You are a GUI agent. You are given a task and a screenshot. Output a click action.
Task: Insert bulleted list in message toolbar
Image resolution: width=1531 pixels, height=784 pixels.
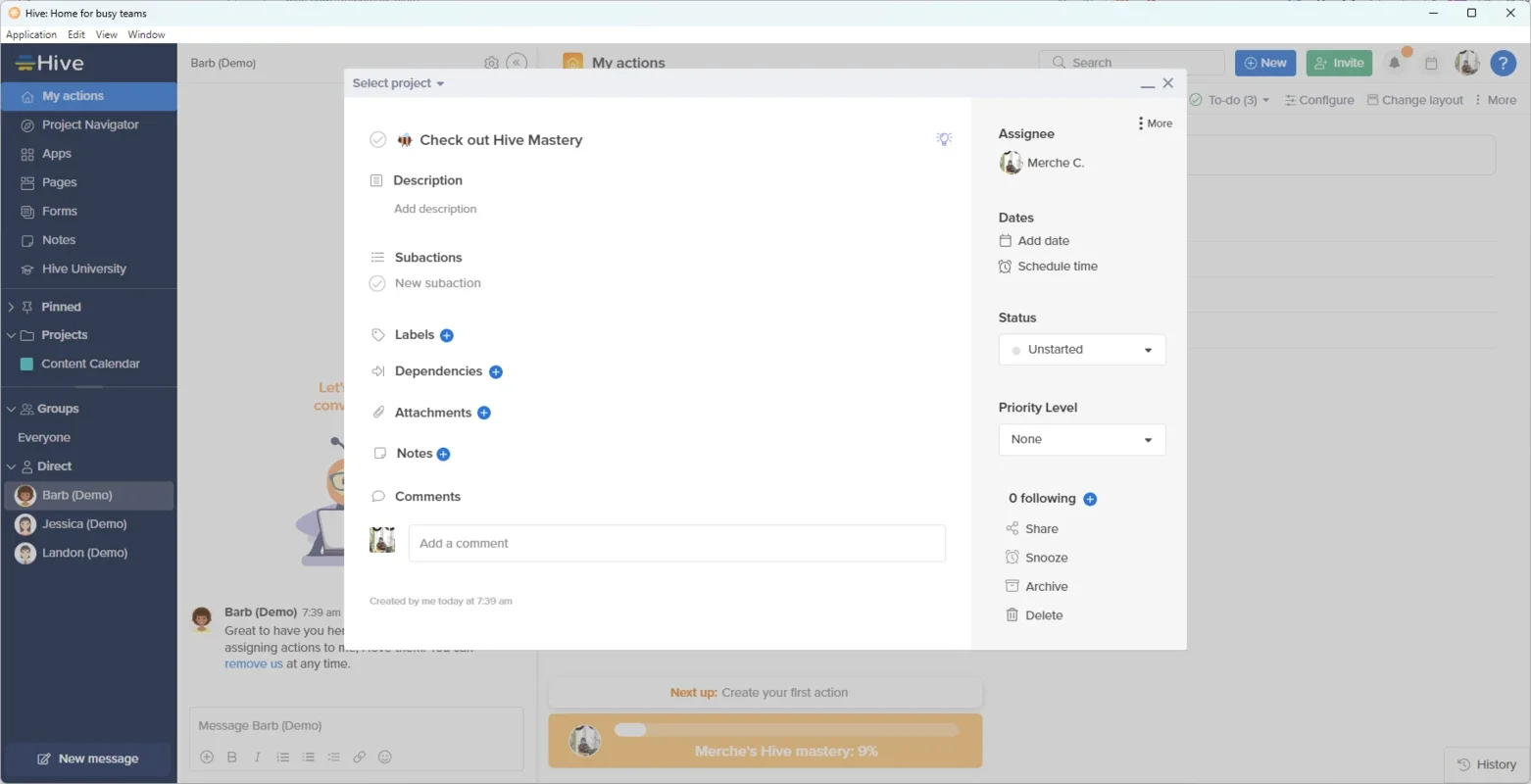coord(309,757)
